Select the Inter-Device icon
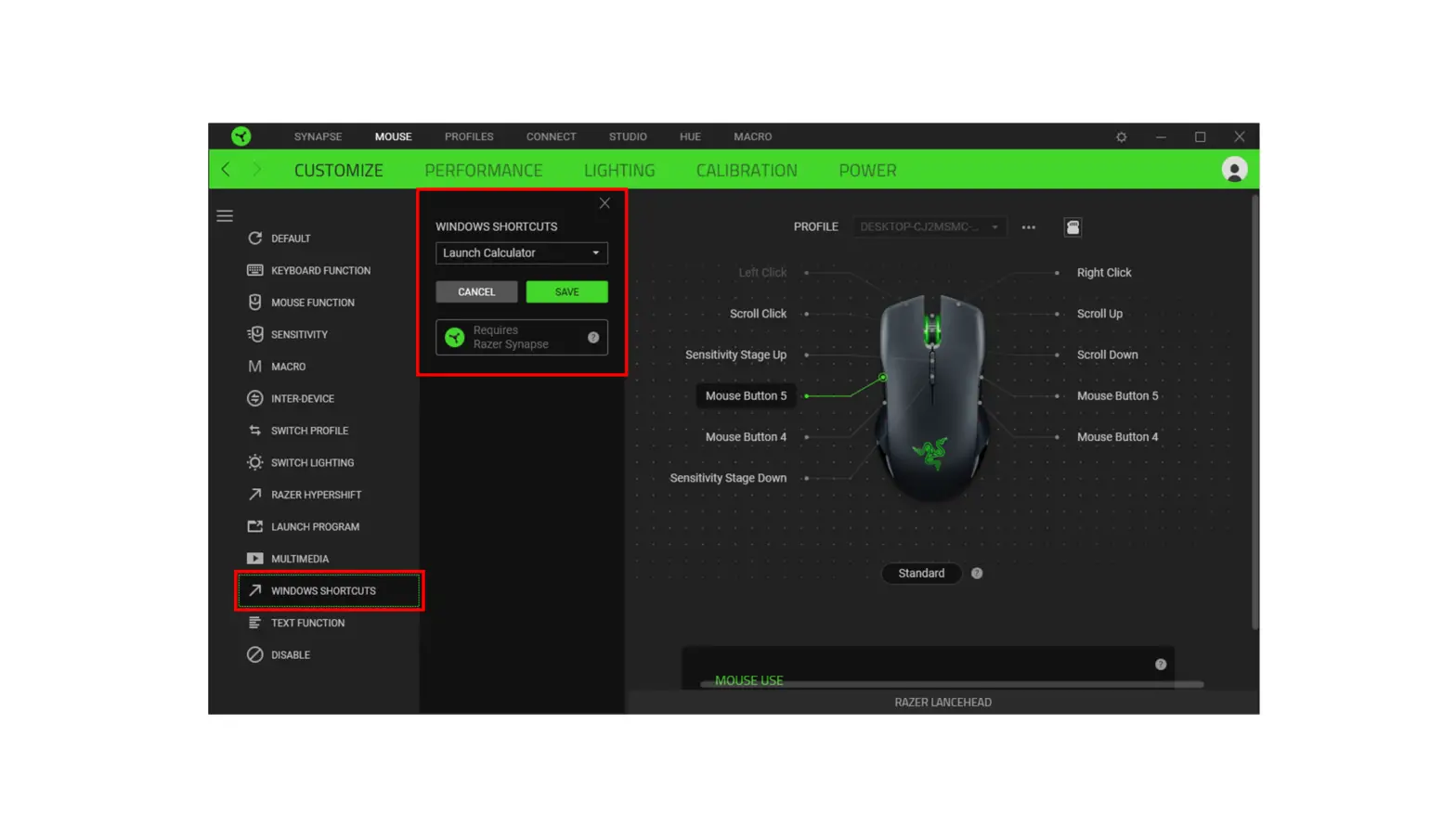Image resolution: width=1456 pixels, height=839 pixels. coord(254,398)
